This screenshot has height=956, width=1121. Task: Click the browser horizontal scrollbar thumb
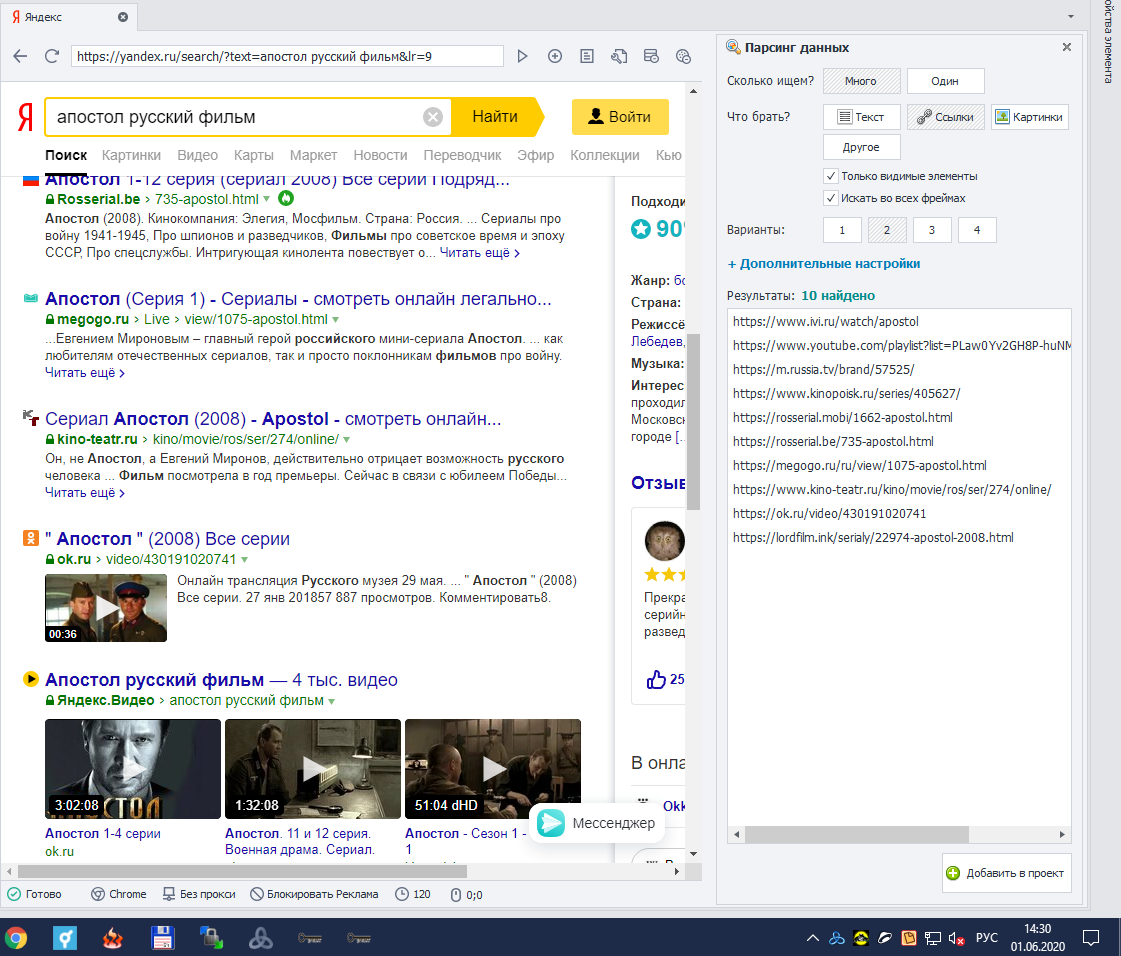coord(242,872)
